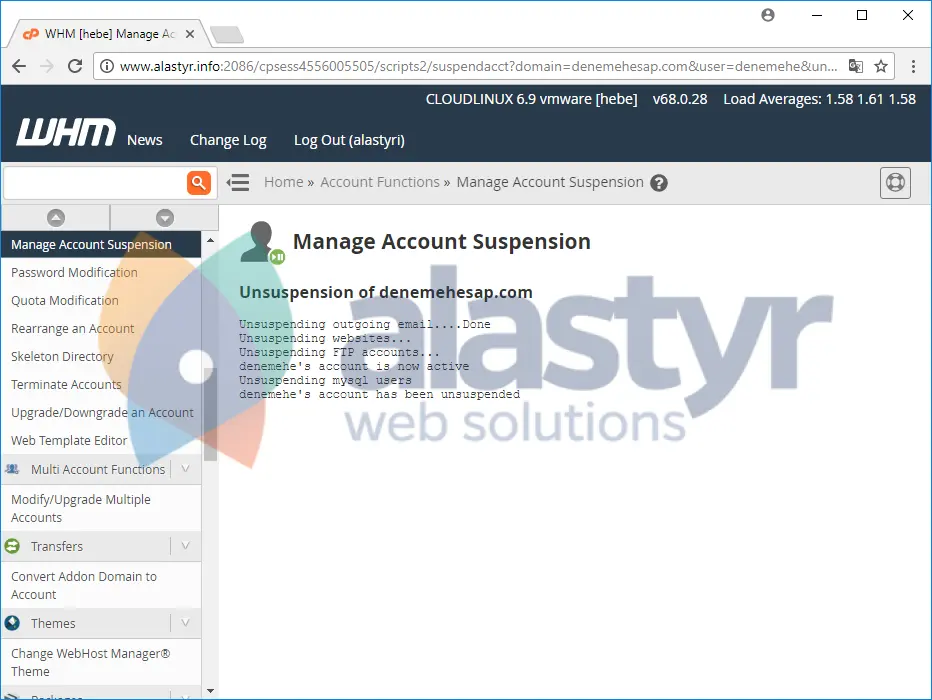Select Manage Account Suspension in sidebar

click(x=101, y=244)
